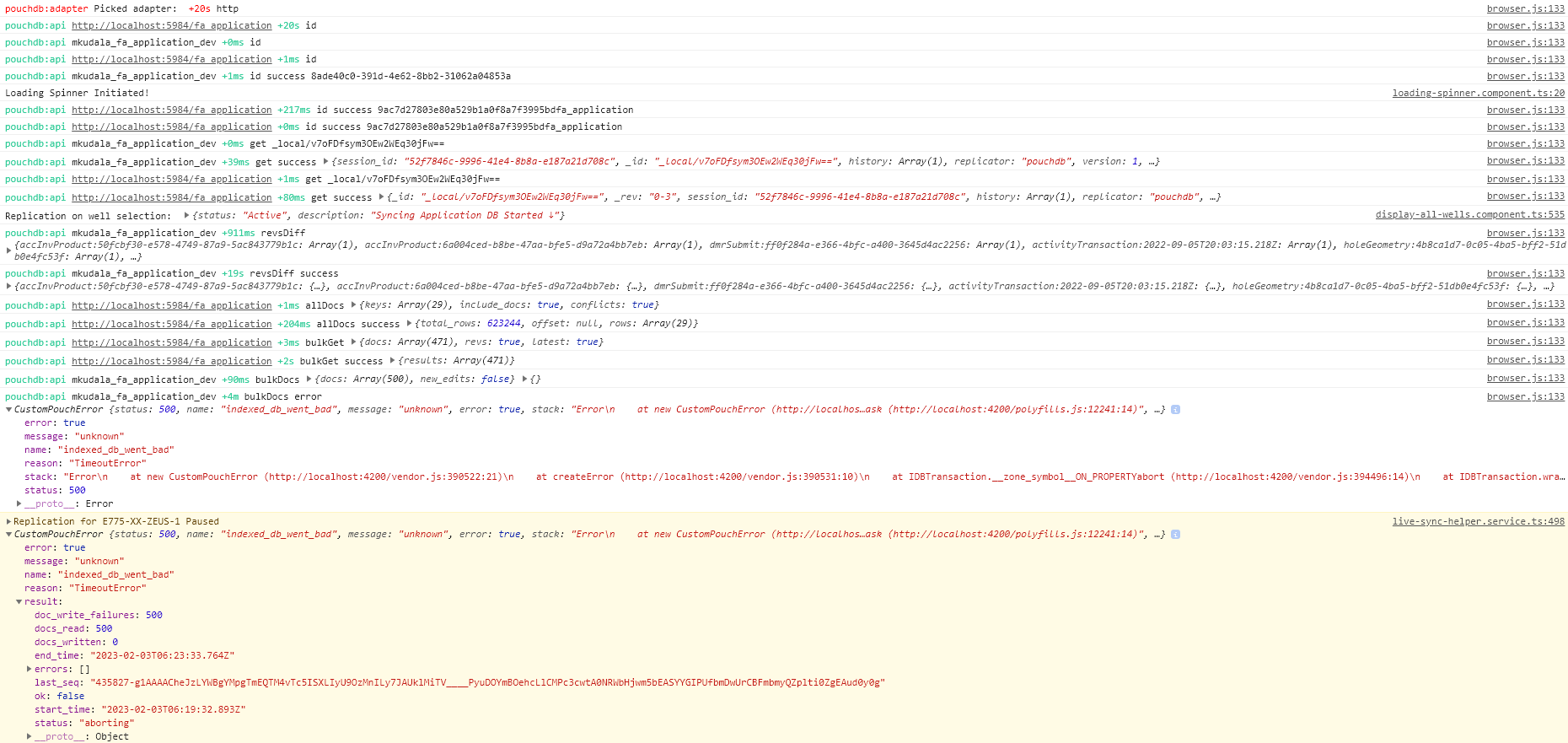
Task: Click the stack: "Error\n at new CustomPouchError" line
Action: click(x=794, y=476)
